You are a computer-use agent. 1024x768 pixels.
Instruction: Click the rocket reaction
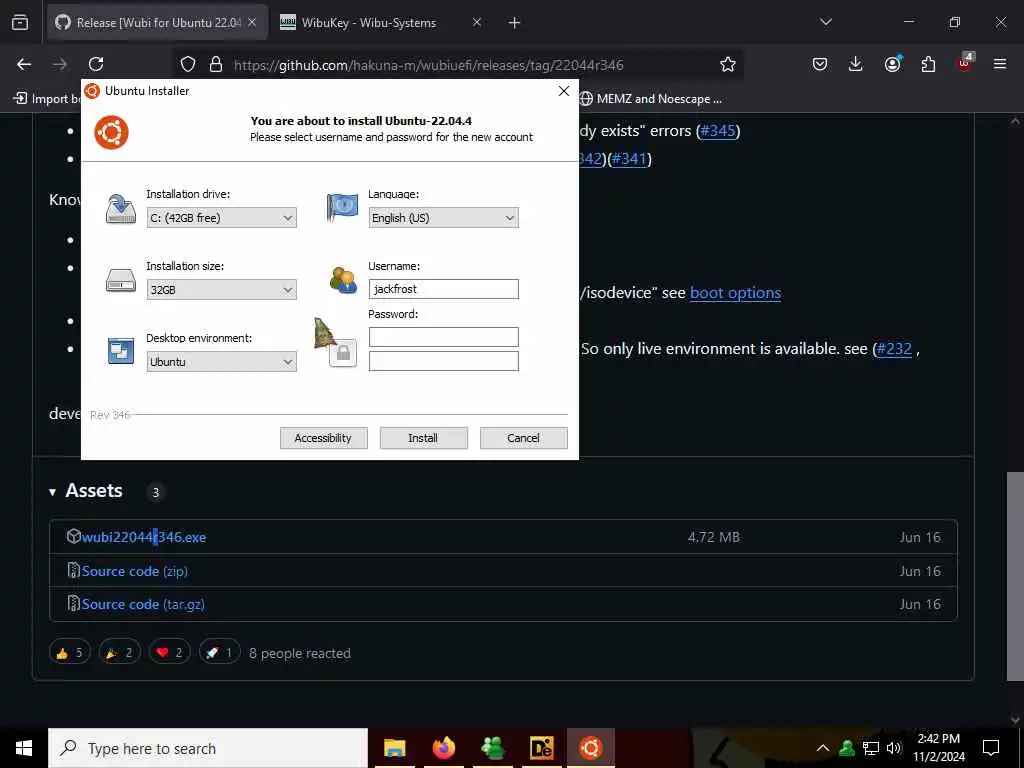click(x=219, y=652)
